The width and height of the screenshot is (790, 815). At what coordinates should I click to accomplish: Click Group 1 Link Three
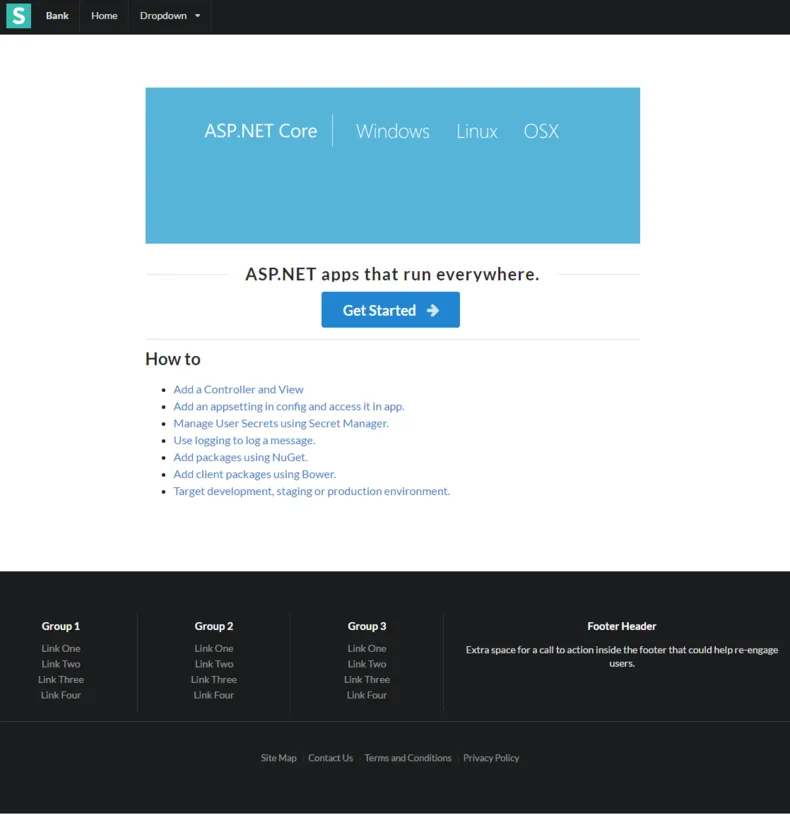(61, 680)
